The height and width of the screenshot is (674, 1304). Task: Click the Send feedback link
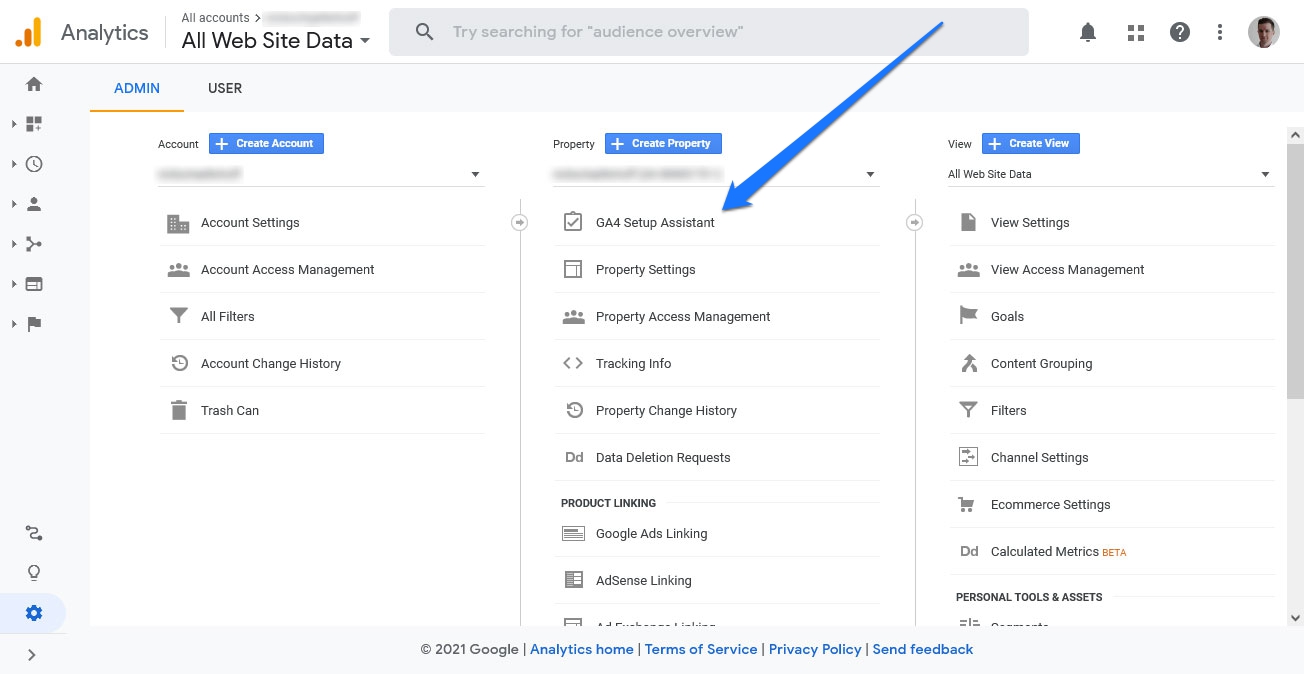tap(923, 649)
